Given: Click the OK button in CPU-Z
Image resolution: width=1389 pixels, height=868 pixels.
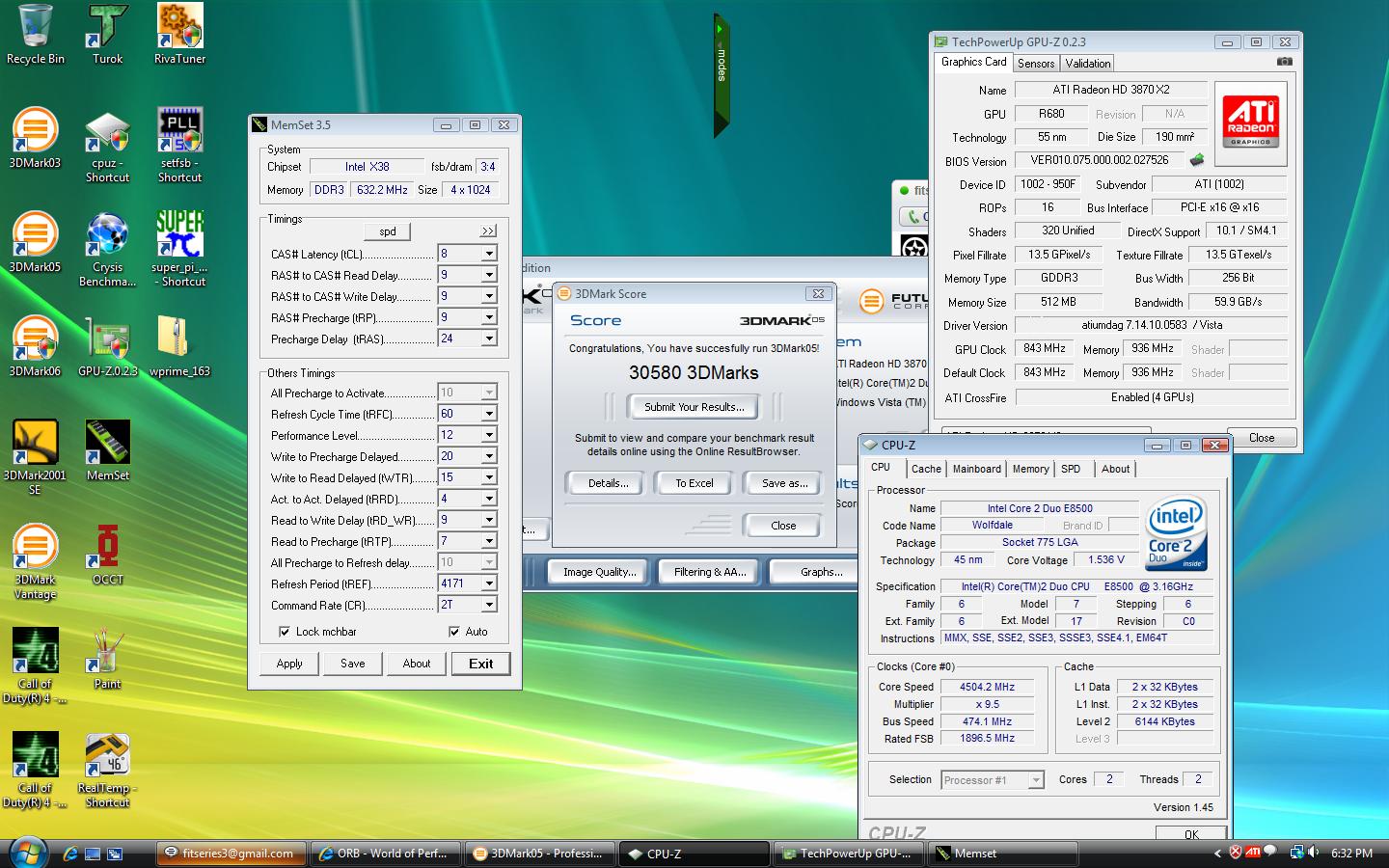Looking at the screenshot, I should click(1191, 832).
